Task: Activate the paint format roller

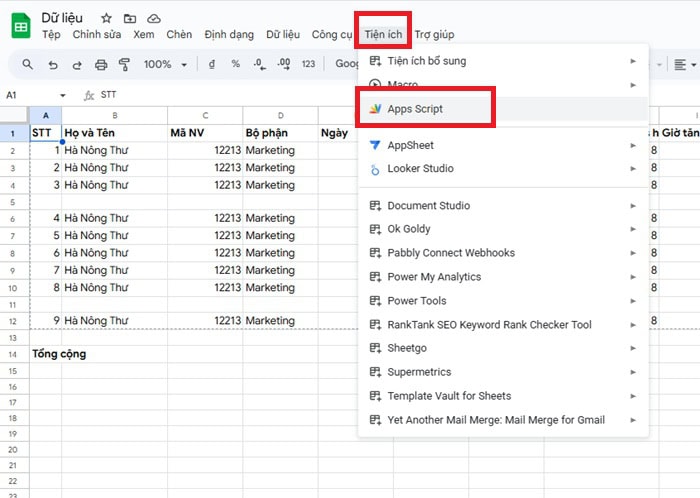Action: click(x=125, y=64)
